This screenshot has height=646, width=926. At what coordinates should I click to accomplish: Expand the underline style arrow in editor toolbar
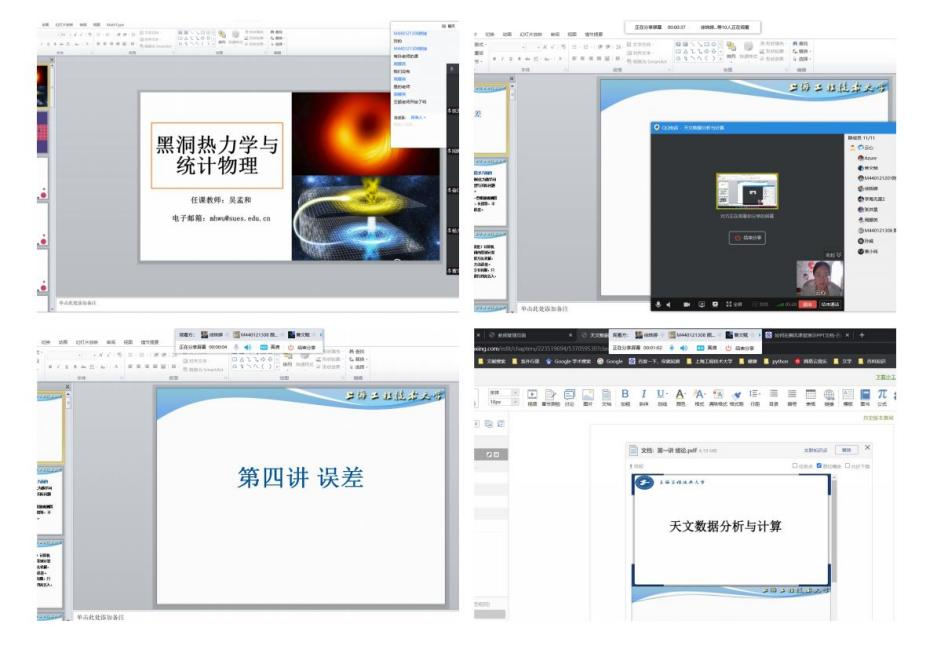point(668,394)
